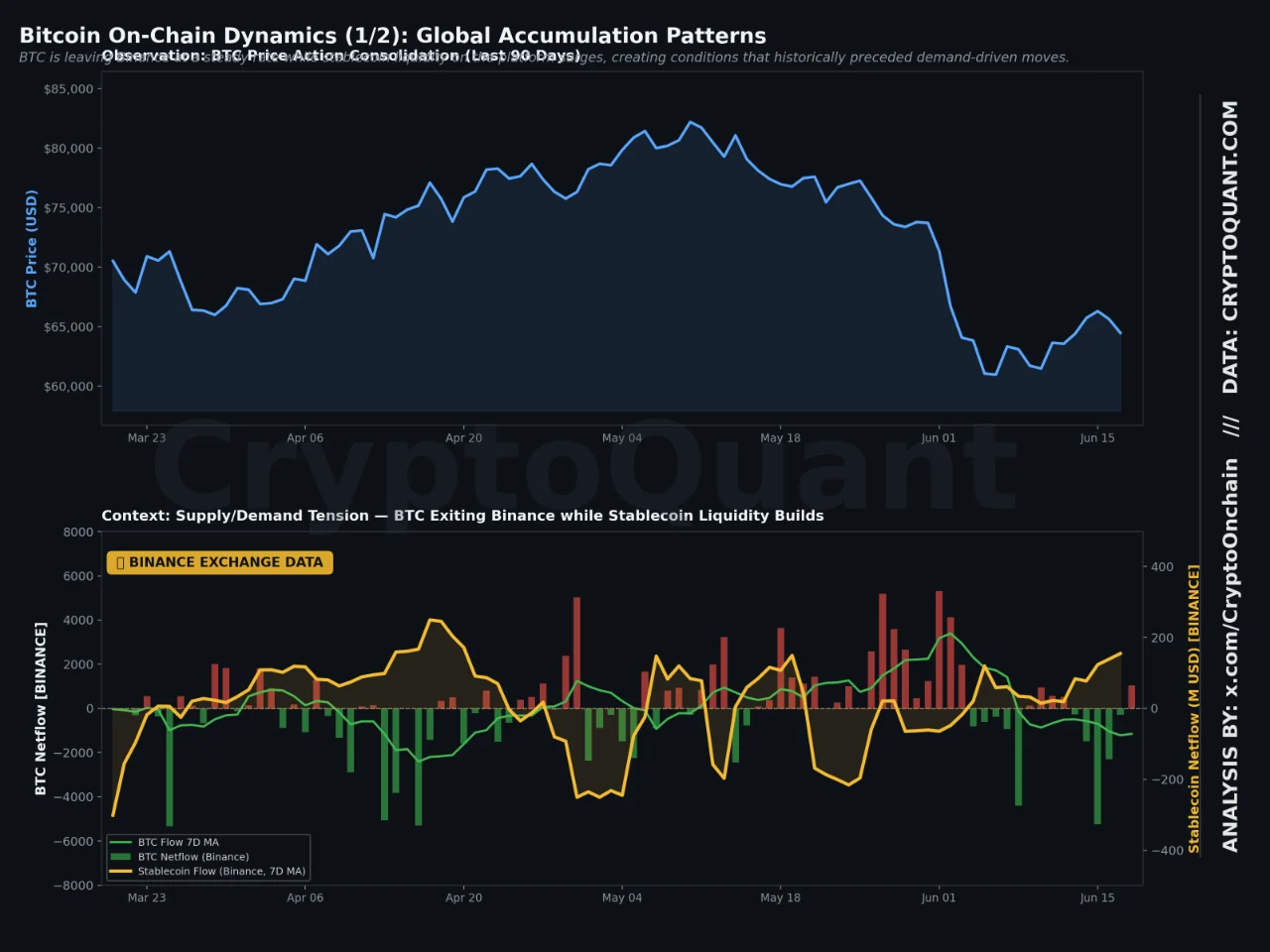
Task: Click the green line swatch for BTC Flow 7D MA
Action: pyautogui.click(x=121, y=843)
